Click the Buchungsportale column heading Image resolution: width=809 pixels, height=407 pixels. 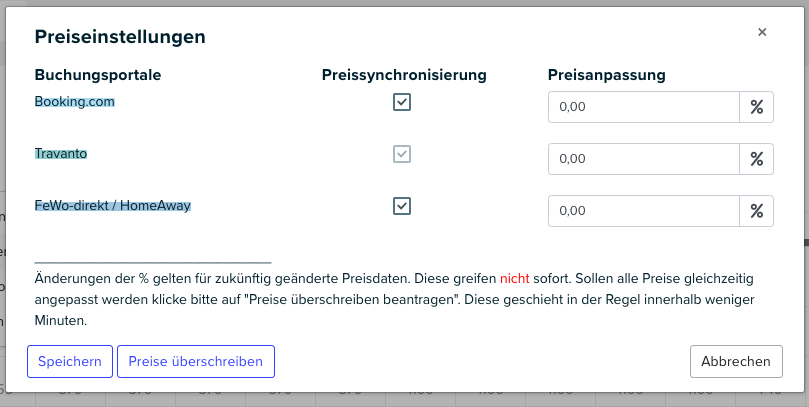98,75
